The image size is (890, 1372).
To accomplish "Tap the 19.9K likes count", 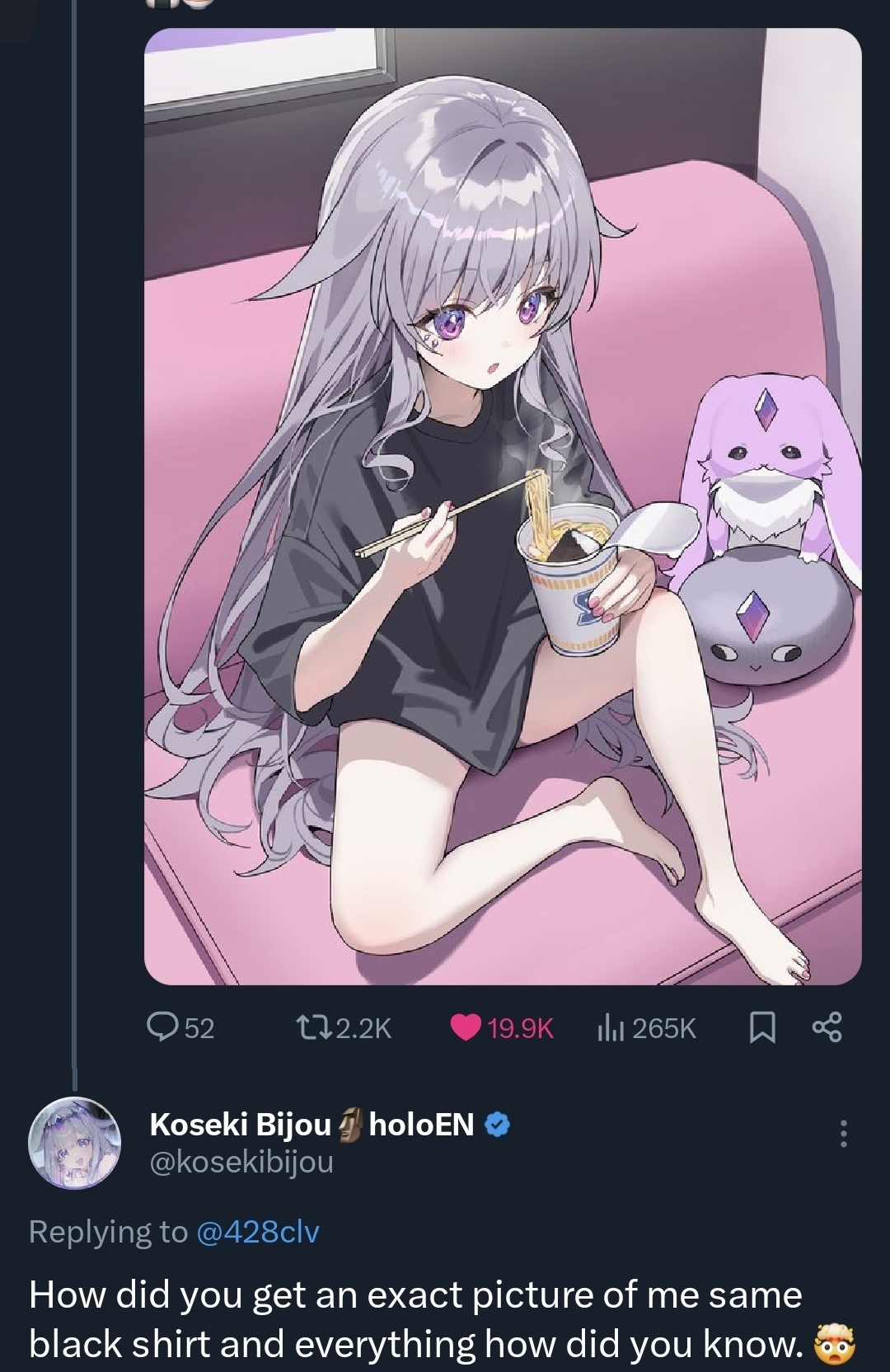I will pos(520,1028).
